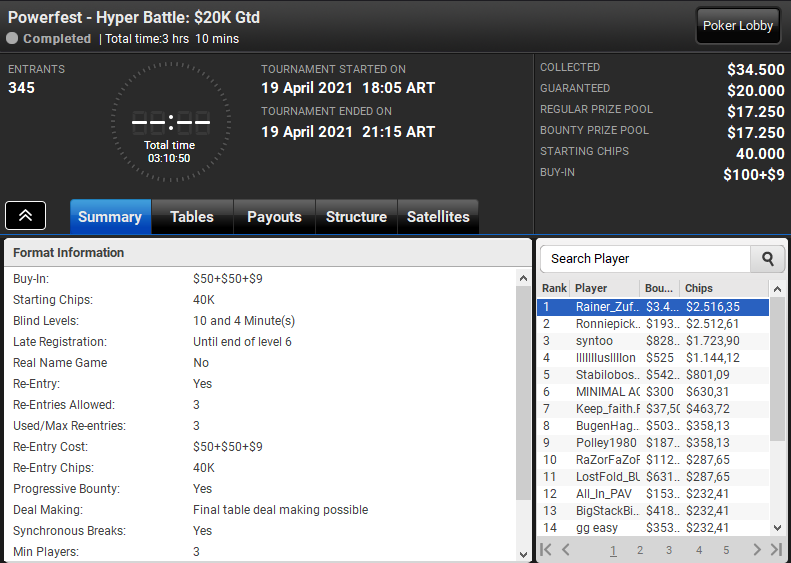
Task: Go to page 3 of rankings
Action: click(669, 550)
